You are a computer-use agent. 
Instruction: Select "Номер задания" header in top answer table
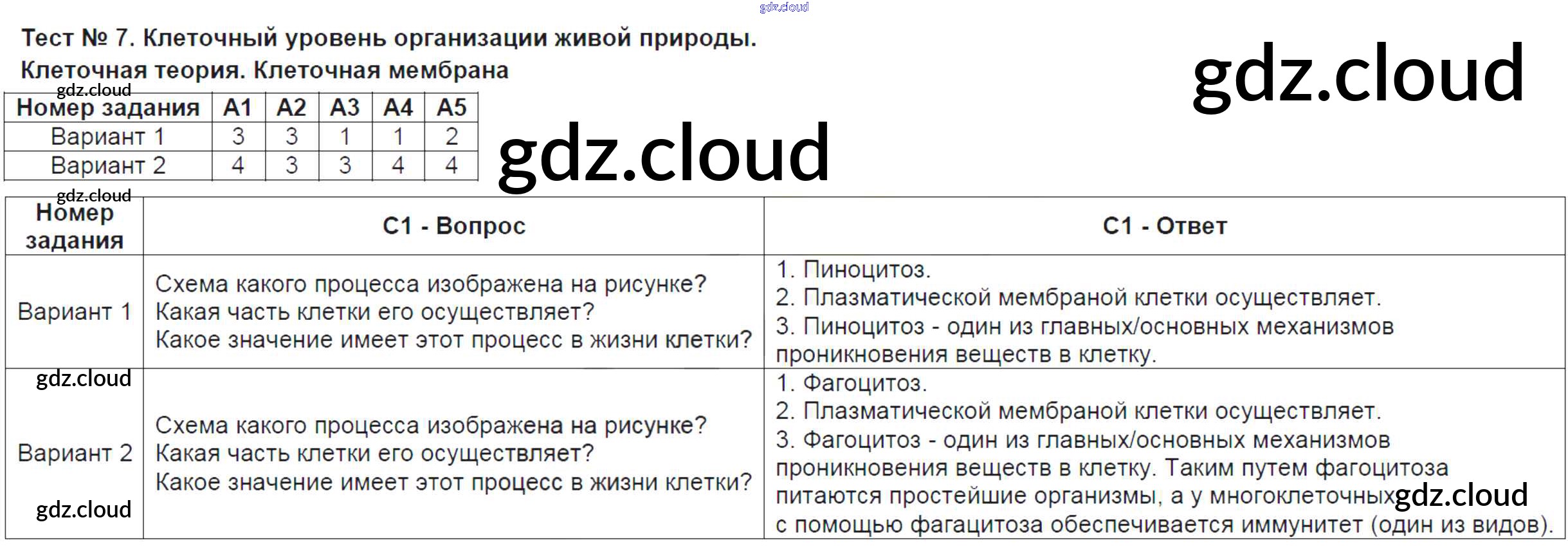[108, 107]
